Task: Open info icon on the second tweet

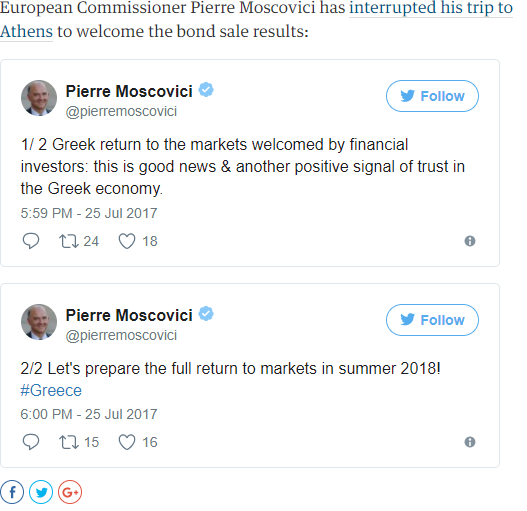Action: coord(470,442)
